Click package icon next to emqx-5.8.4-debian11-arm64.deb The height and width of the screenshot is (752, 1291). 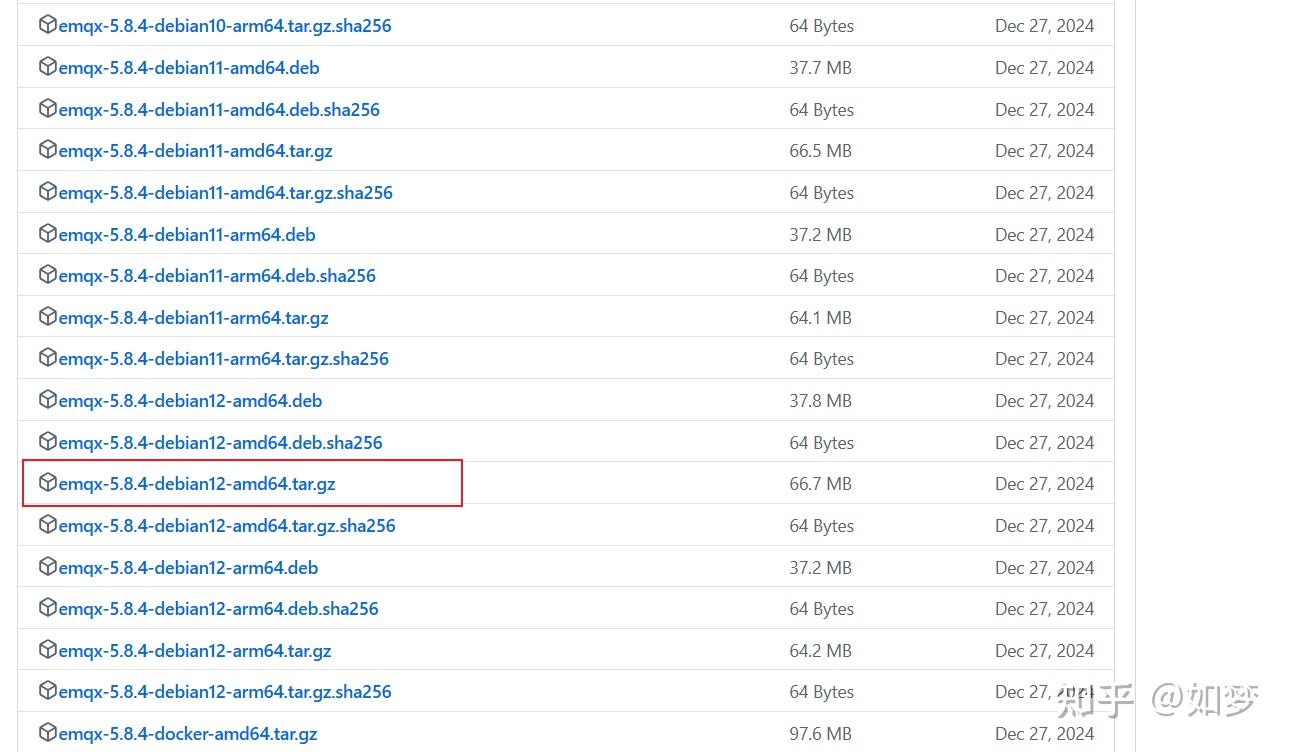pyautogui.click(x=47, y=234)
